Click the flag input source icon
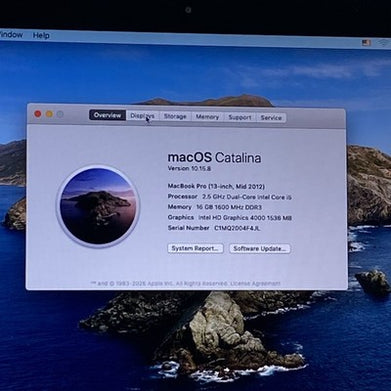The width and height of the screenshot is (391, 391). tap(366, 43)
